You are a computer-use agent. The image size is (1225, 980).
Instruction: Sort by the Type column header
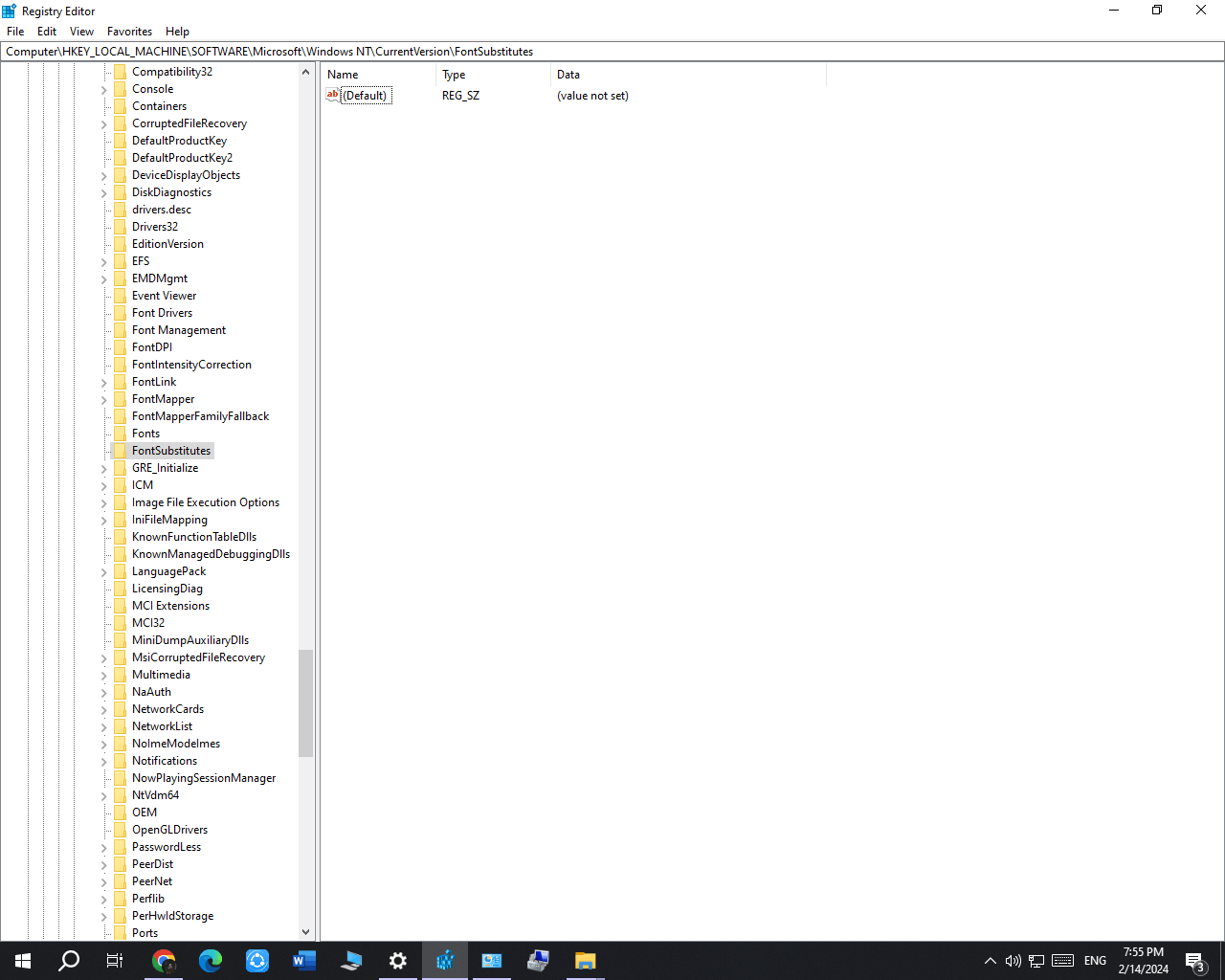click(x=493, y=75)
